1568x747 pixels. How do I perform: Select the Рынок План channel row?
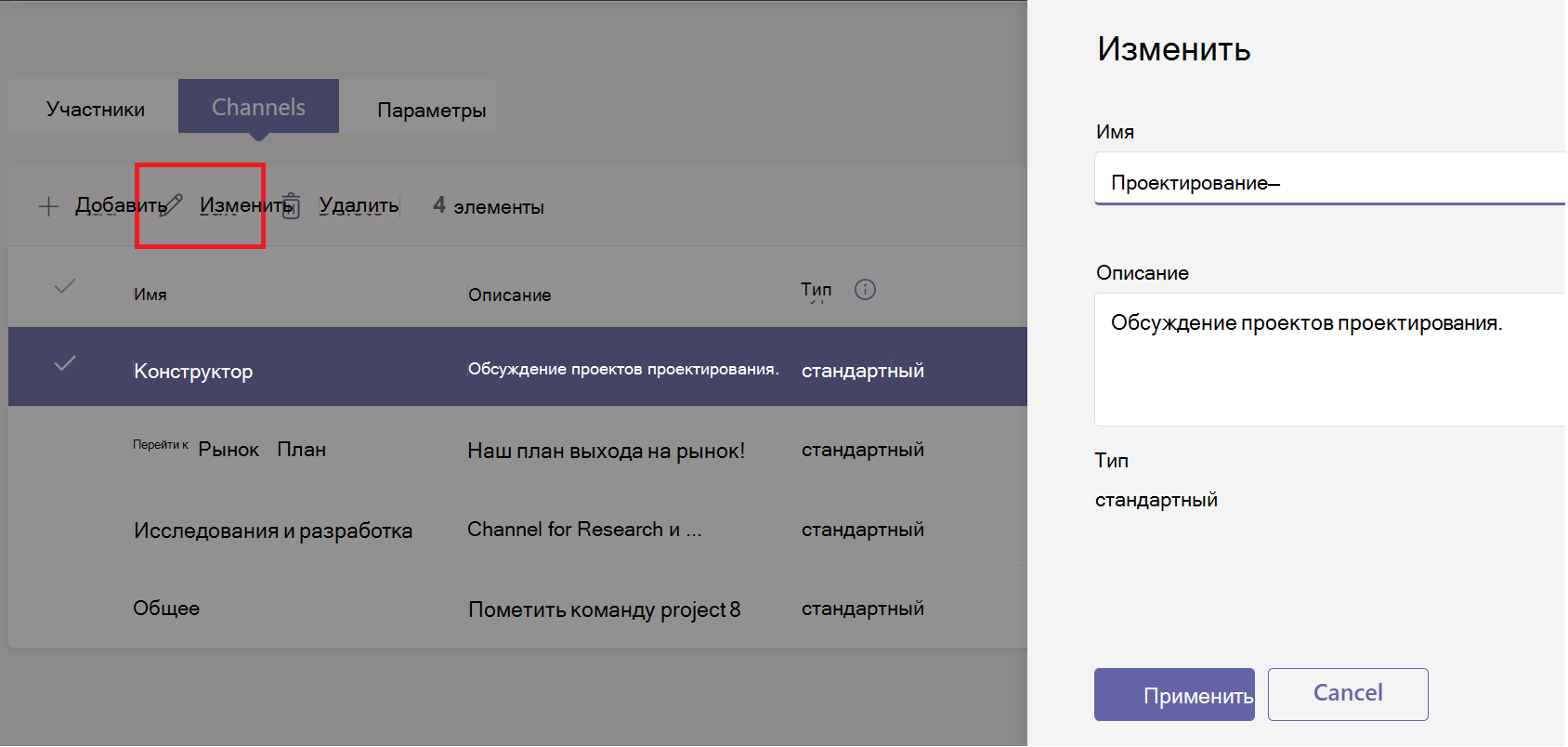(517, 447)
